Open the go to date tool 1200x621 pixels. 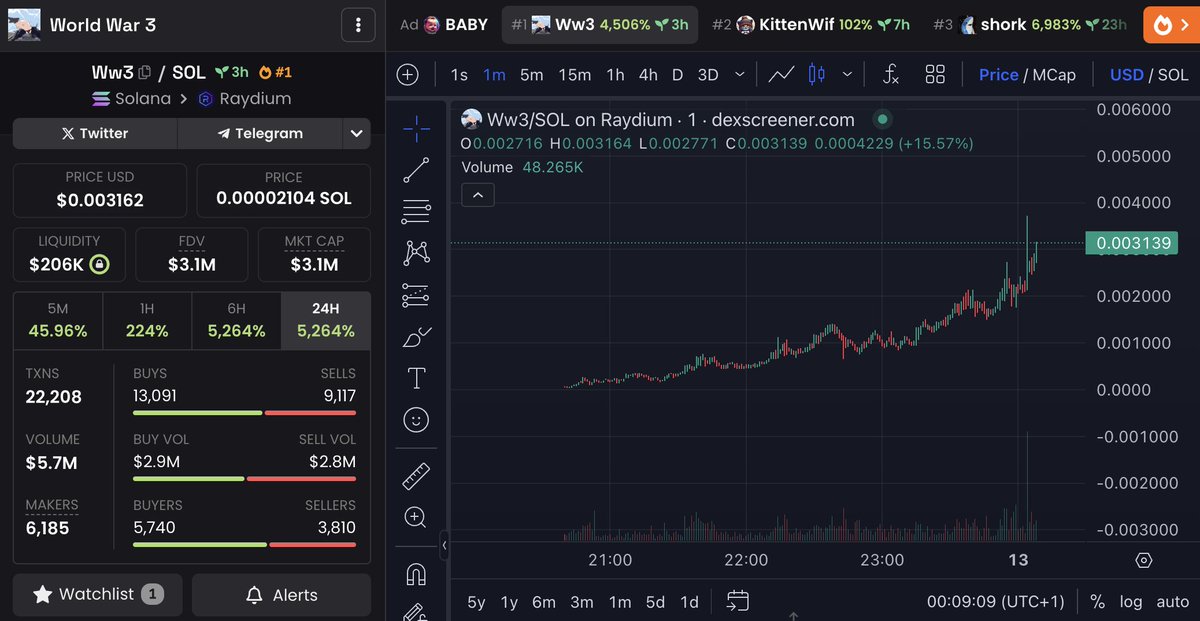pyautogui.click(x=738, y=601)
